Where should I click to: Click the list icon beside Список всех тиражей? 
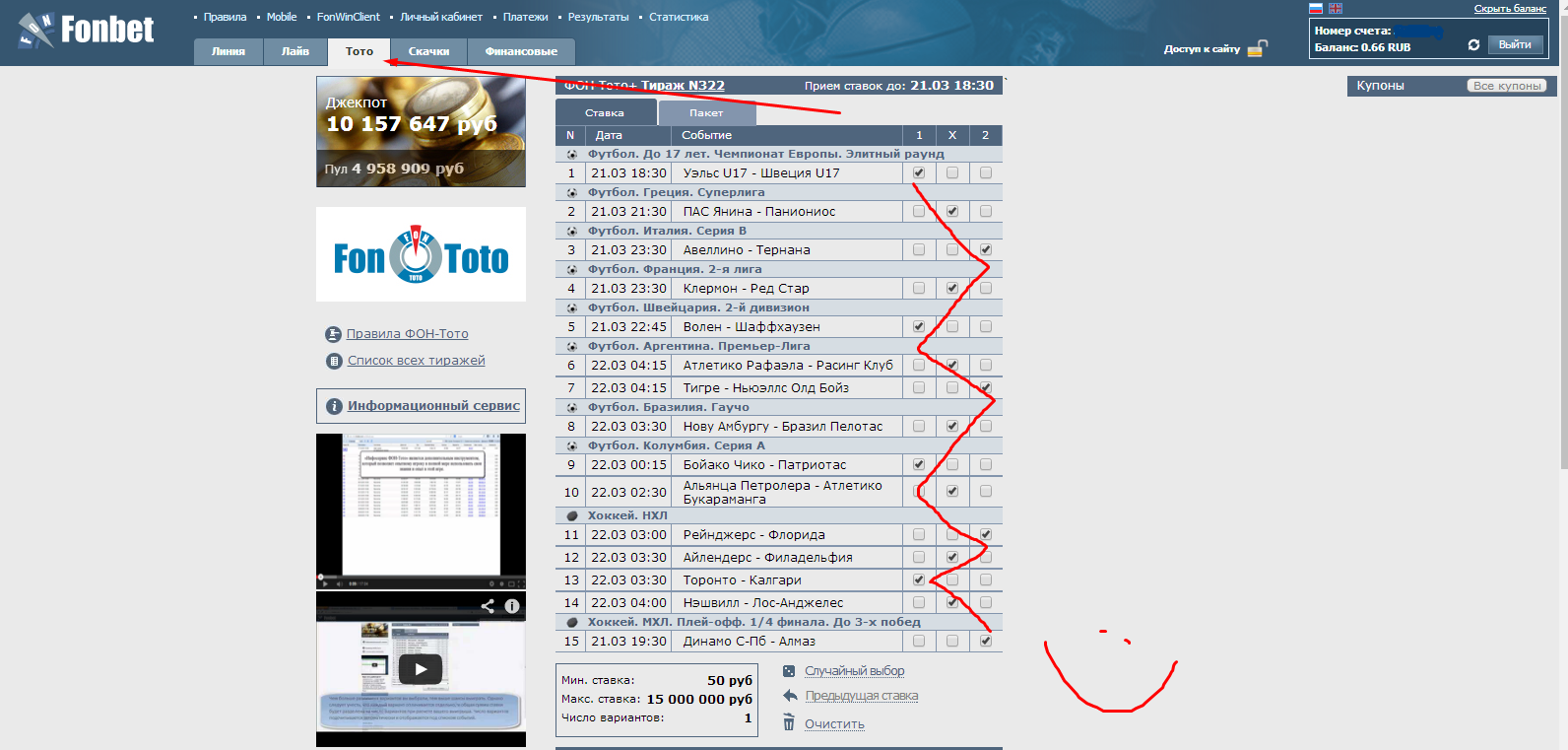(x=334, y=361)
